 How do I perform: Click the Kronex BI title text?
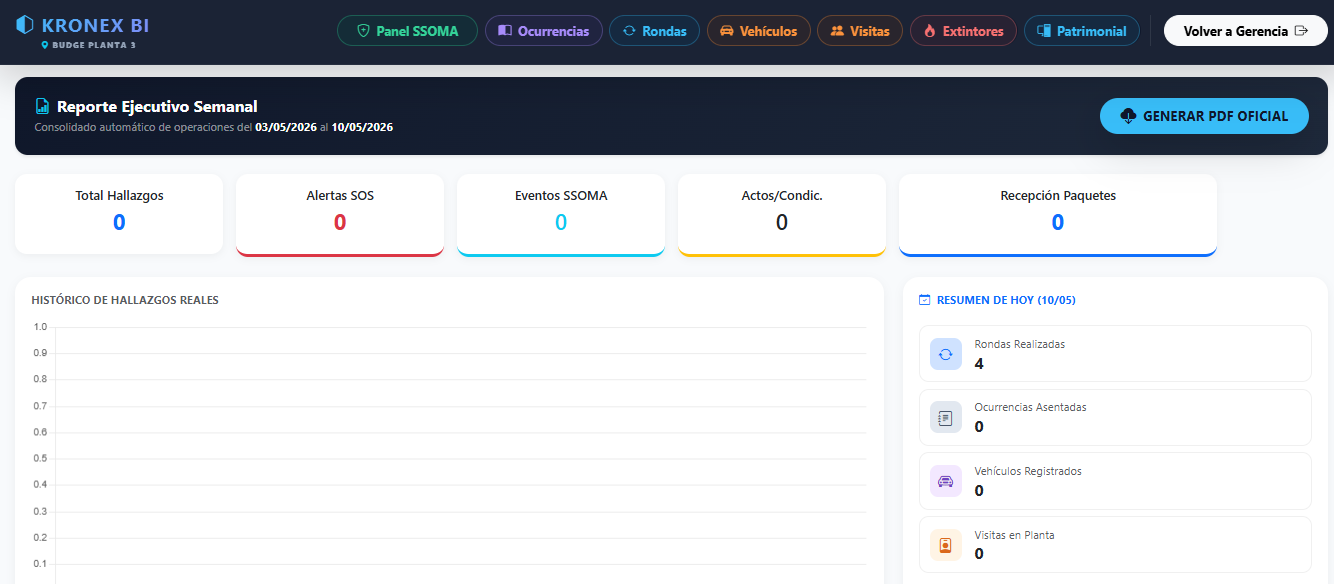(x=96, y=25)
